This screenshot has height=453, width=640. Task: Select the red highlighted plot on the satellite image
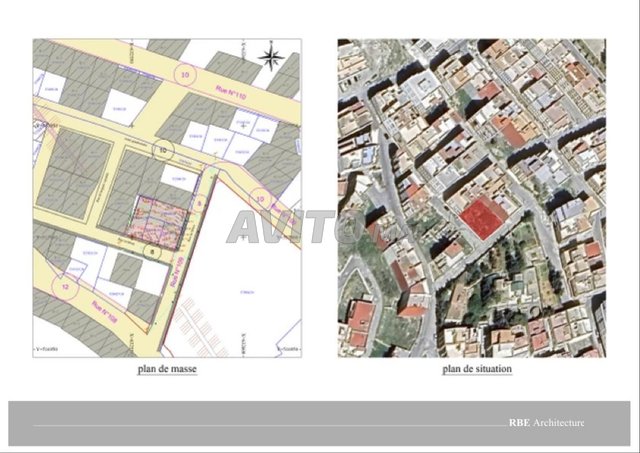pyautogui.click(x=480, y=217)
